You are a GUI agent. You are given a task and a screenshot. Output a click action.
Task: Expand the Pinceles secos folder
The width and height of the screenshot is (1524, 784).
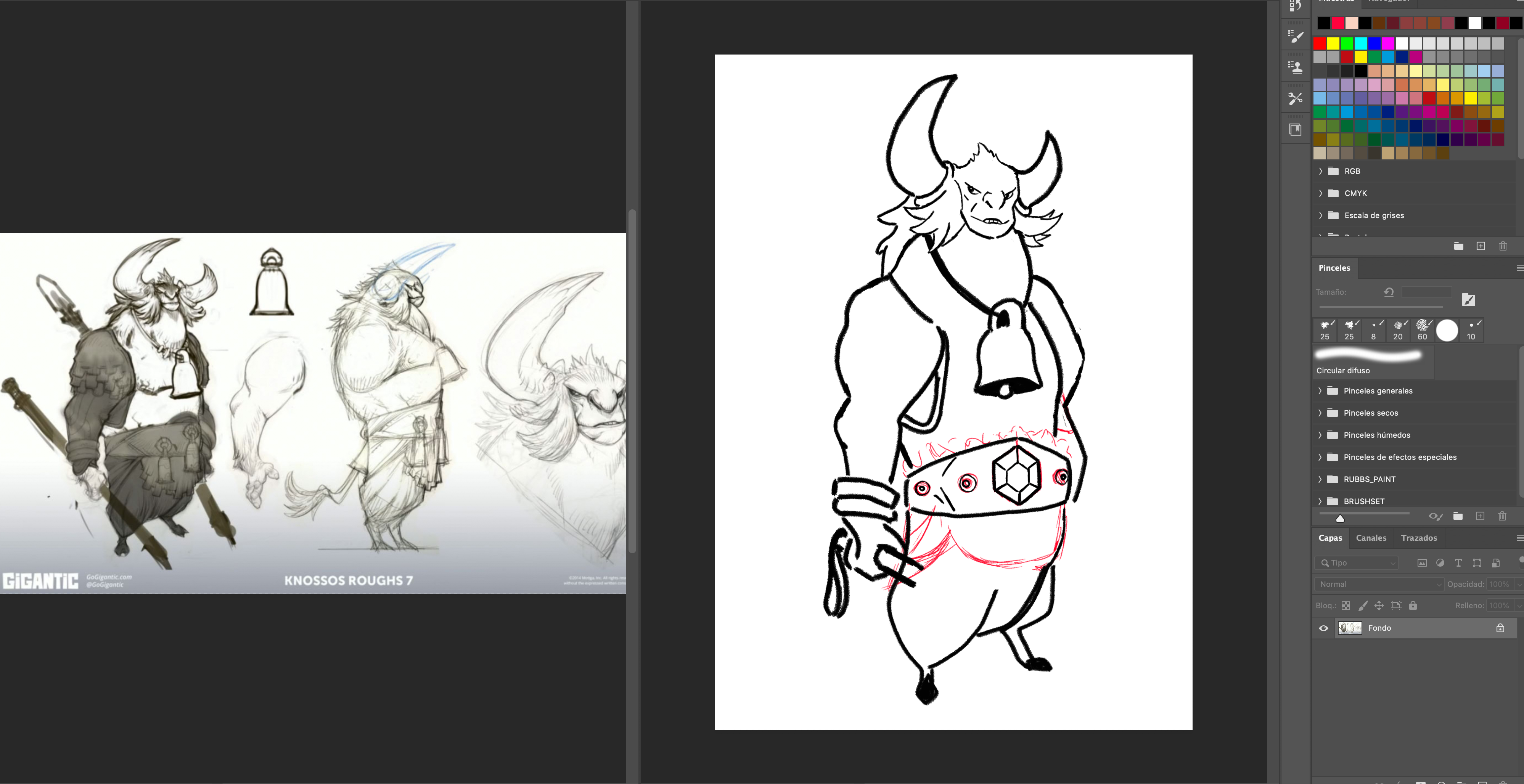click(x=1320, y=413)
